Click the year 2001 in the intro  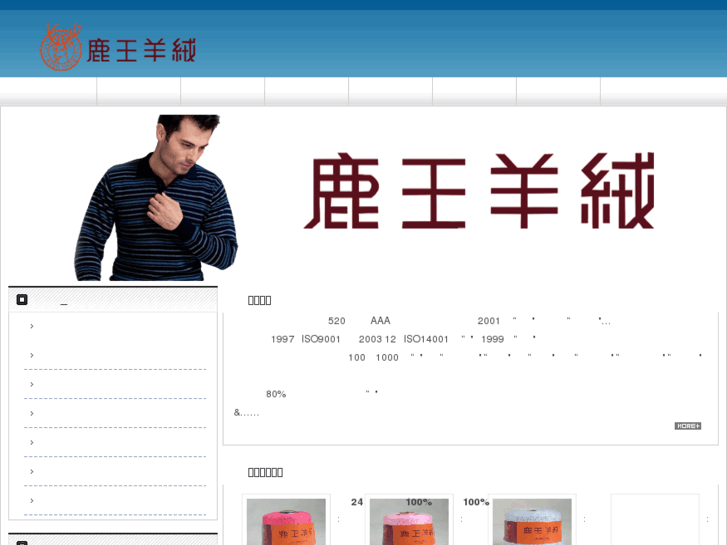click(489, 321)
